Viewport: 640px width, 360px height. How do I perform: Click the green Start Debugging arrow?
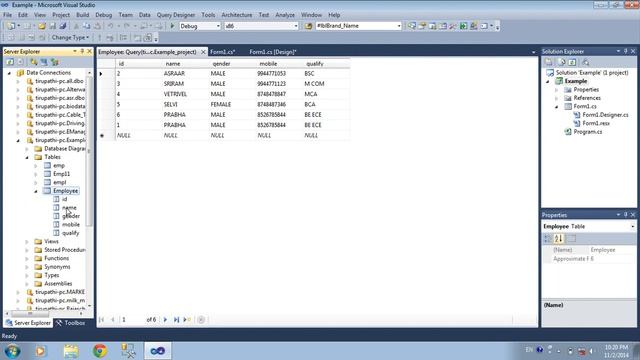click(x=172, y=26)
